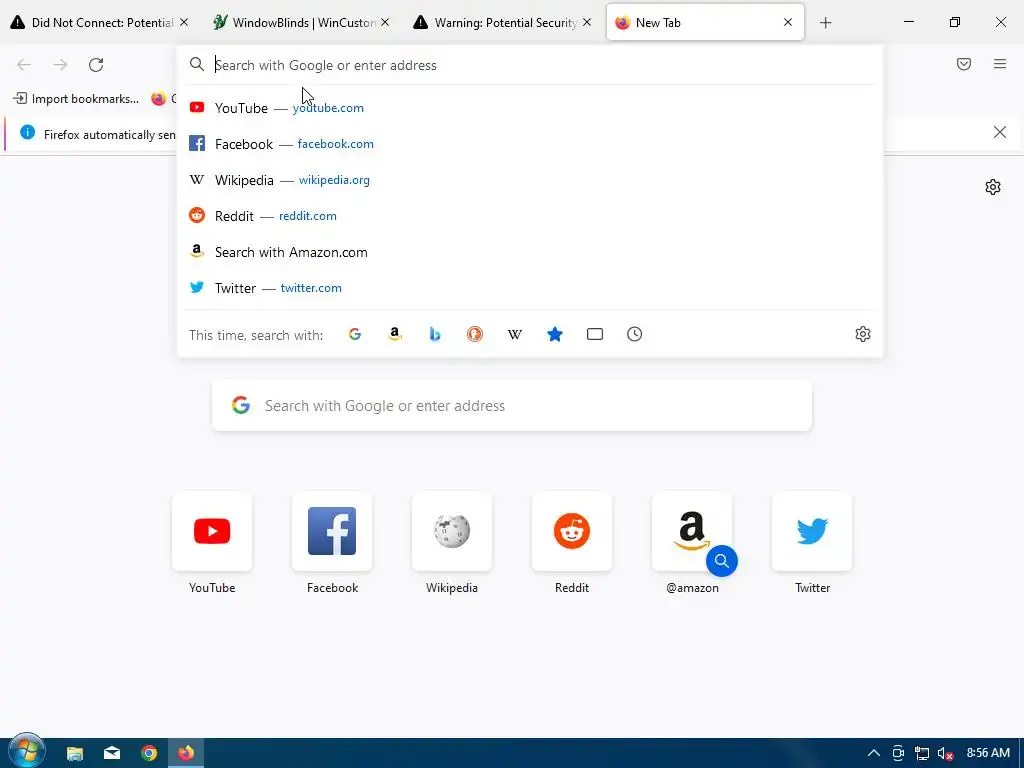Open the Twitter shortcut tile

point(812,531)
